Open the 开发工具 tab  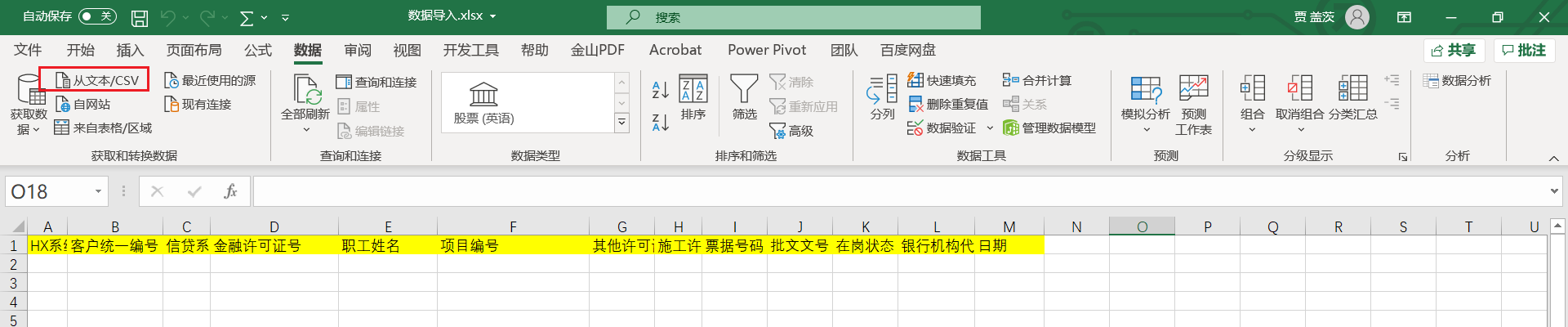click(471, 50)
